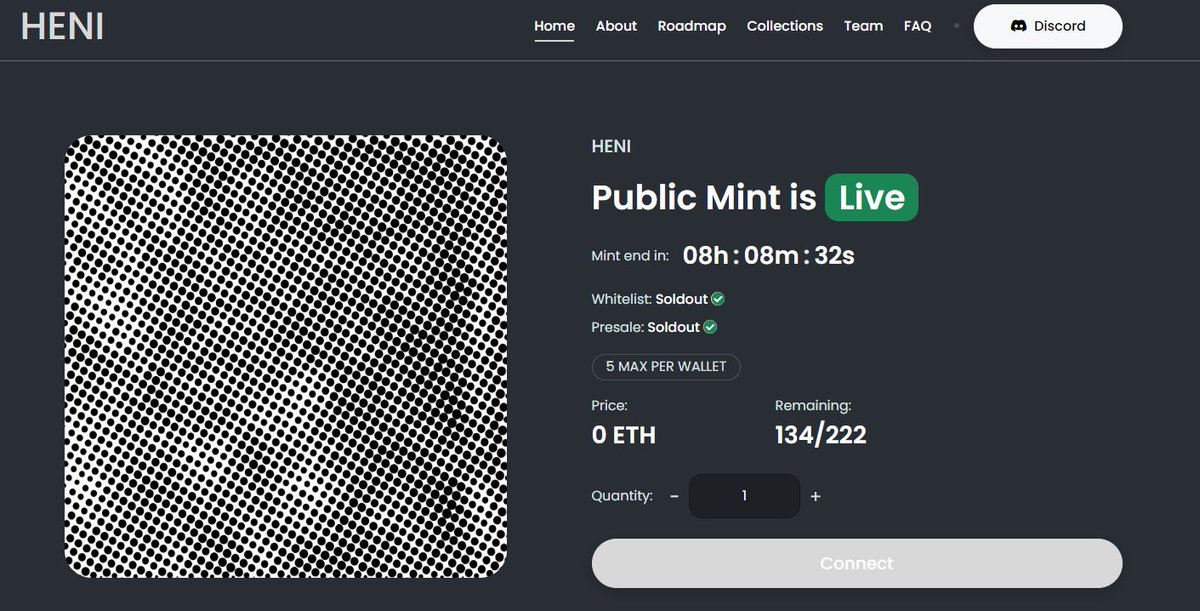The height and width of the screenshot is (611, 1200).
Task: Click the Whitelist soldout check icon
Action: click(x=718, y=299)
